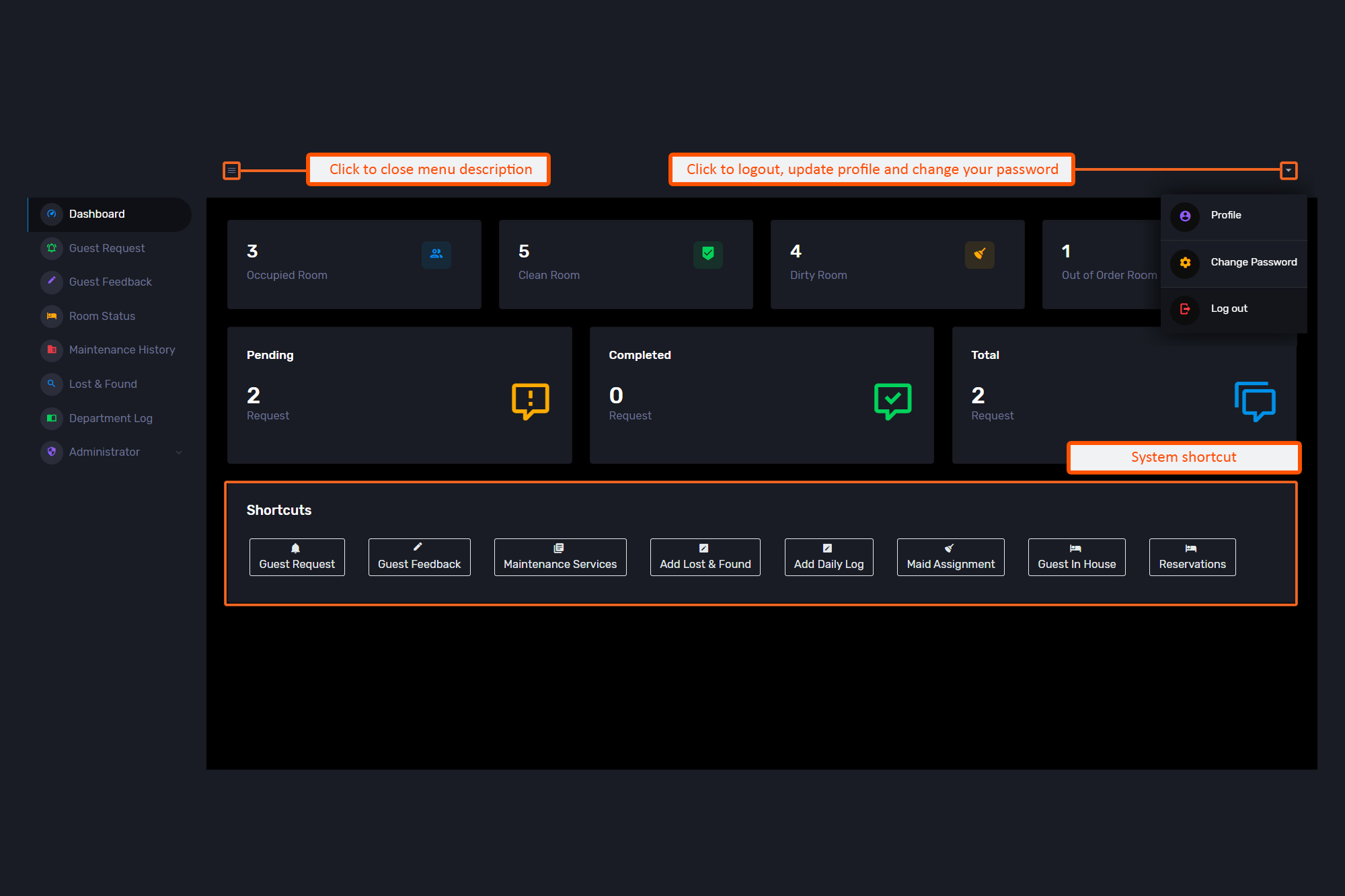This screenshot has width=1345, height=896.
Task: Select Change Password menu entry
Action: point(1253,262)
